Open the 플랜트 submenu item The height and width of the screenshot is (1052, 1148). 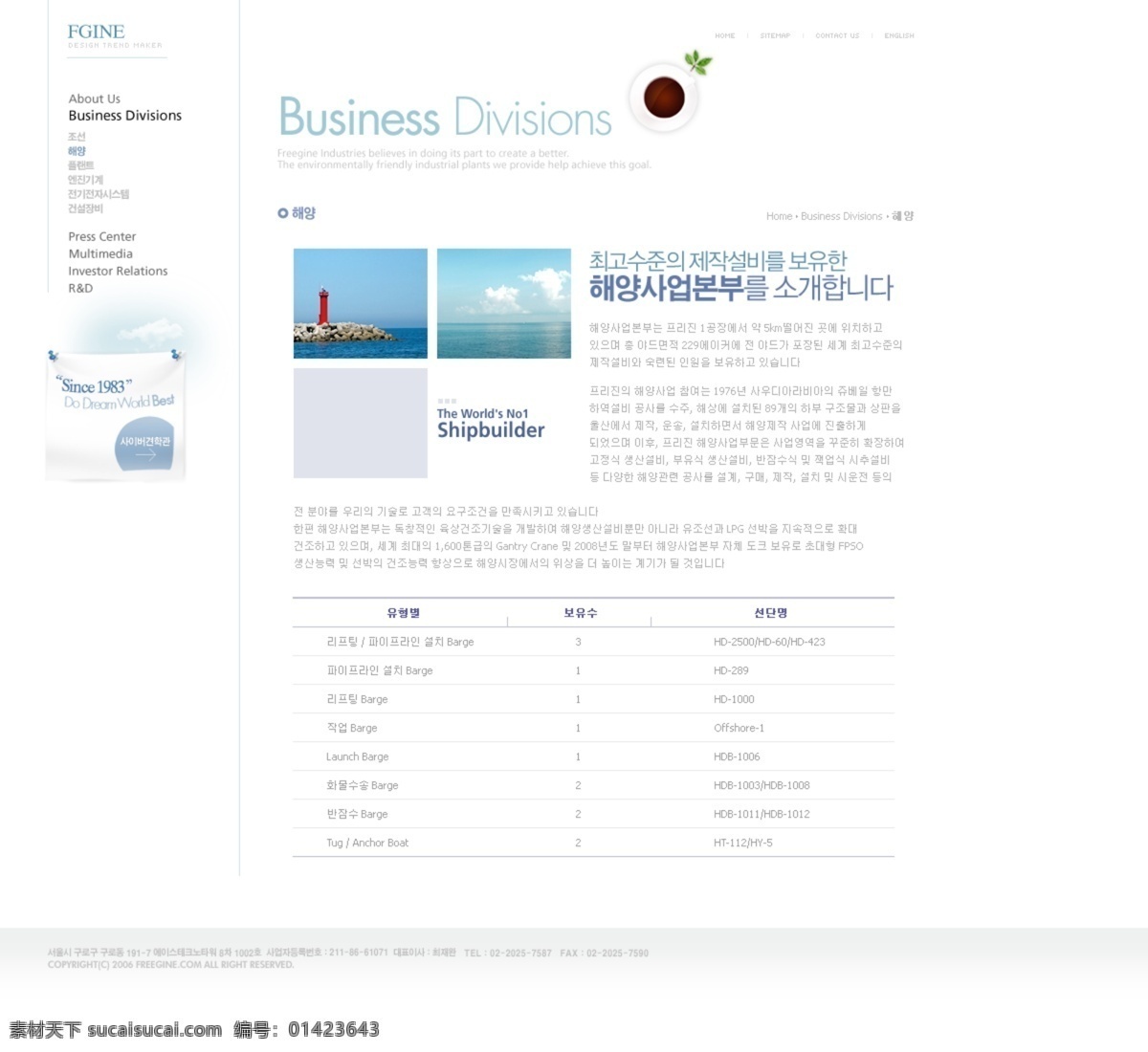[x=80, y=165]
